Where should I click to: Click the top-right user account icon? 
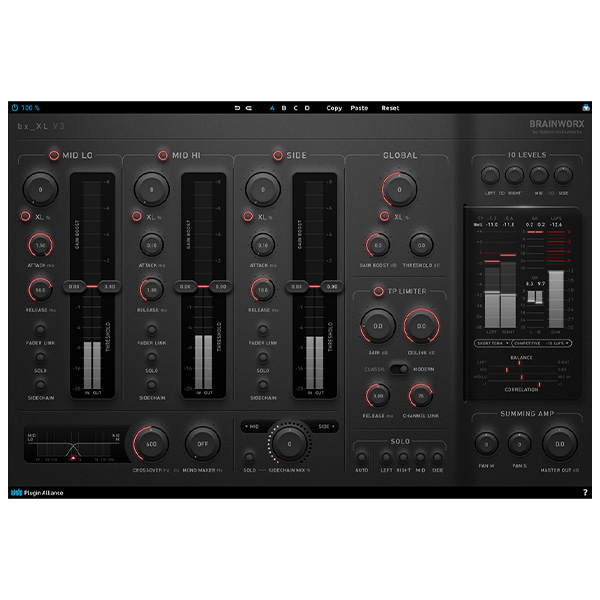coord(586,108)
